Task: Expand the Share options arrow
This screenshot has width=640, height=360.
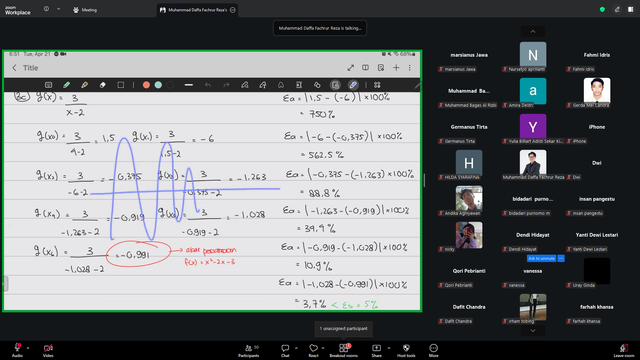Action: coord(389,348)
